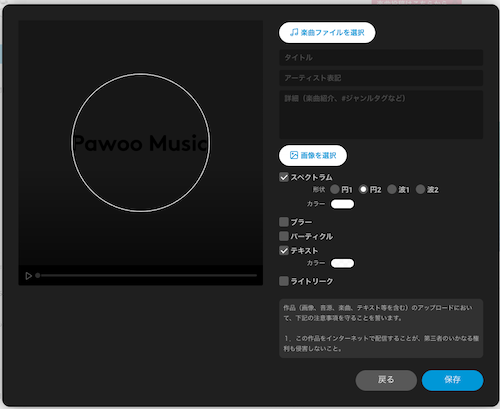The width and height of the screenshot is (500, 409).
Task: Enable the パーティクル checkbox
Action: [x=284, y=236]
